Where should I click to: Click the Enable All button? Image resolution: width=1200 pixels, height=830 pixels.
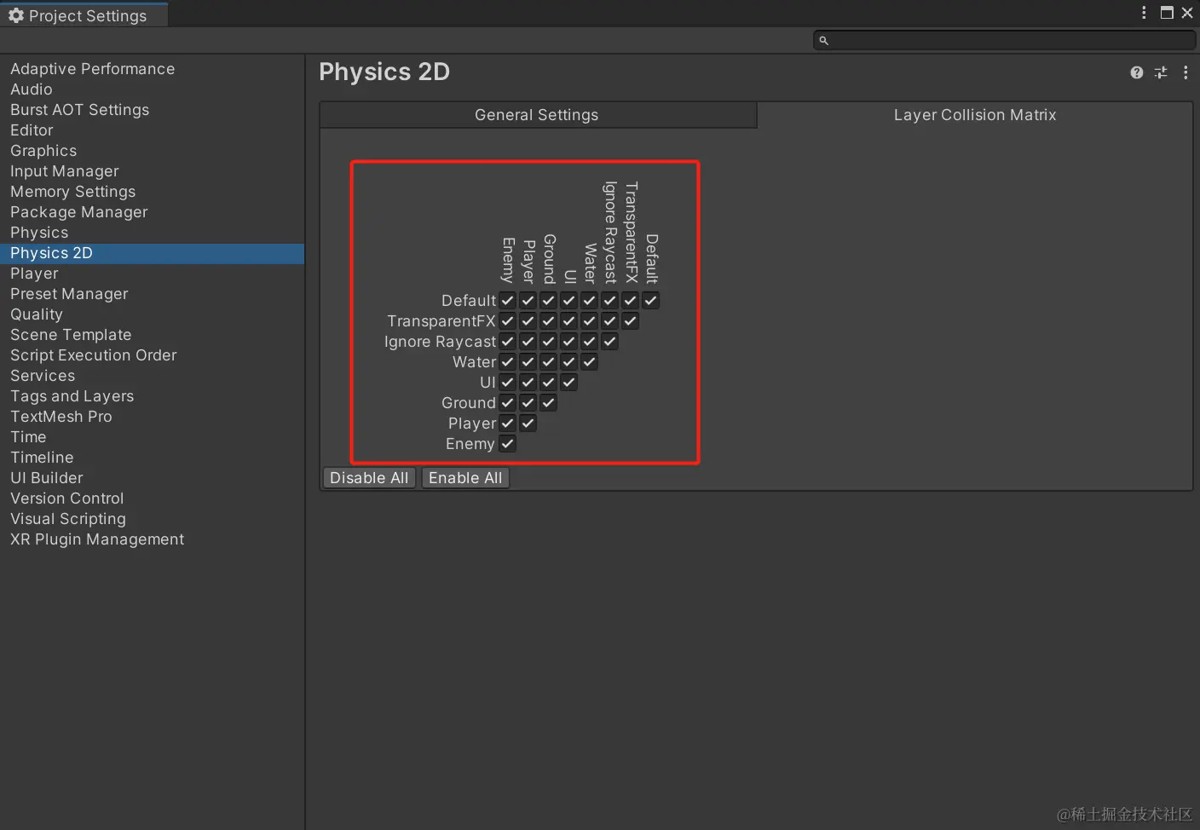coord(465,478)
